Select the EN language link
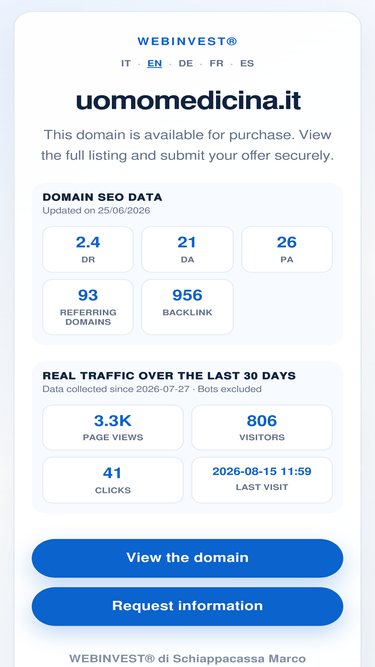Image resolution: width=375 pixels, height=667 pixels. [154, 63]
